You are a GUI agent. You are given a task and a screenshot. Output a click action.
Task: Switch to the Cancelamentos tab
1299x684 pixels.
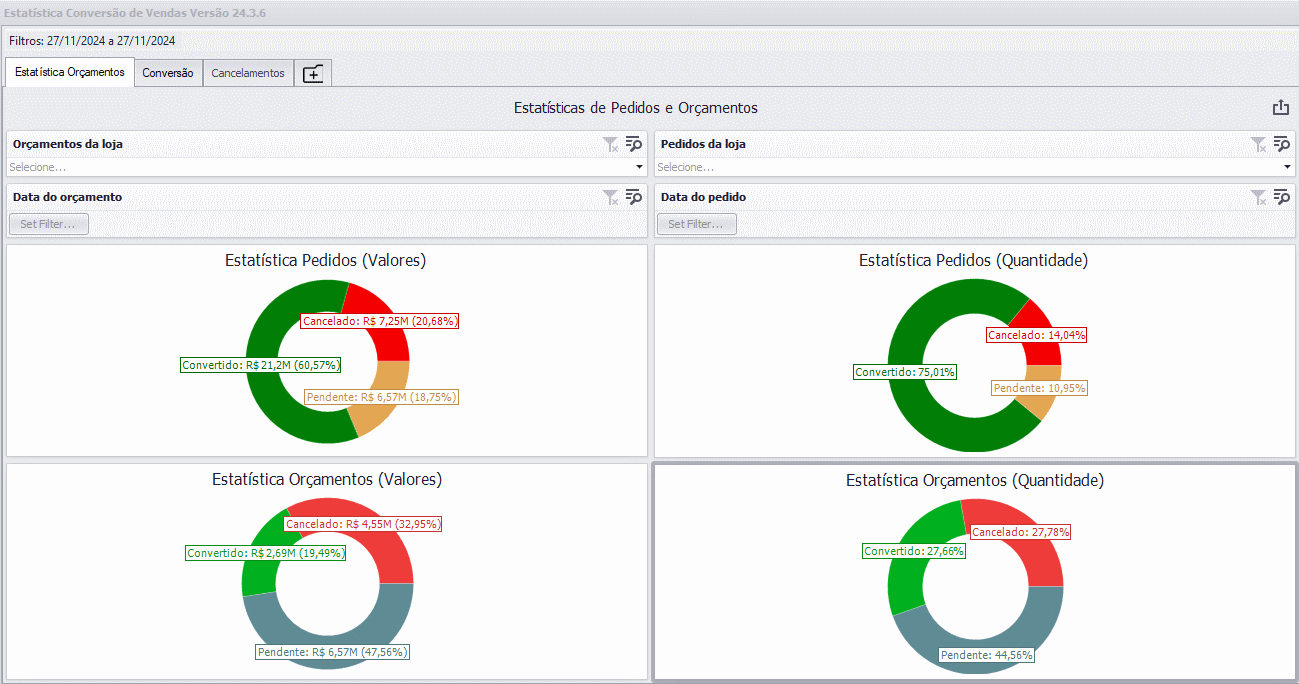click(x=248, y=73)
